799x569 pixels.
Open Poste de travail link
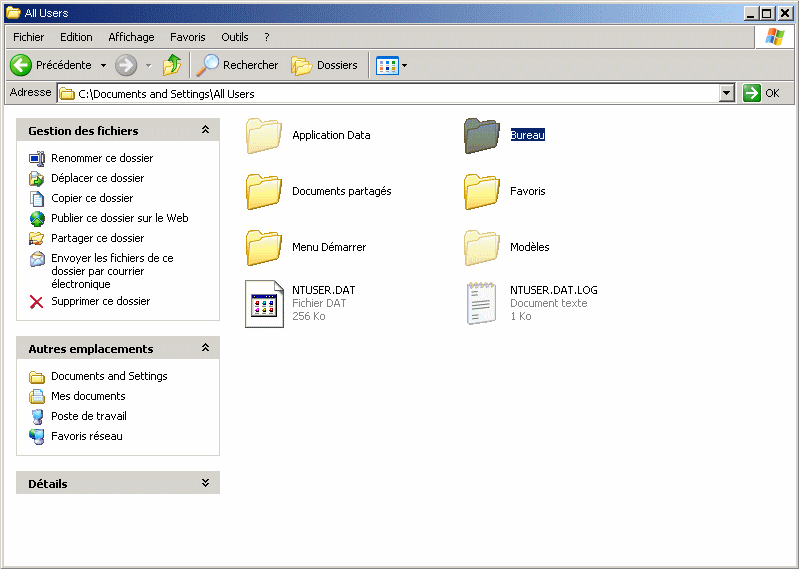(89, 416)
